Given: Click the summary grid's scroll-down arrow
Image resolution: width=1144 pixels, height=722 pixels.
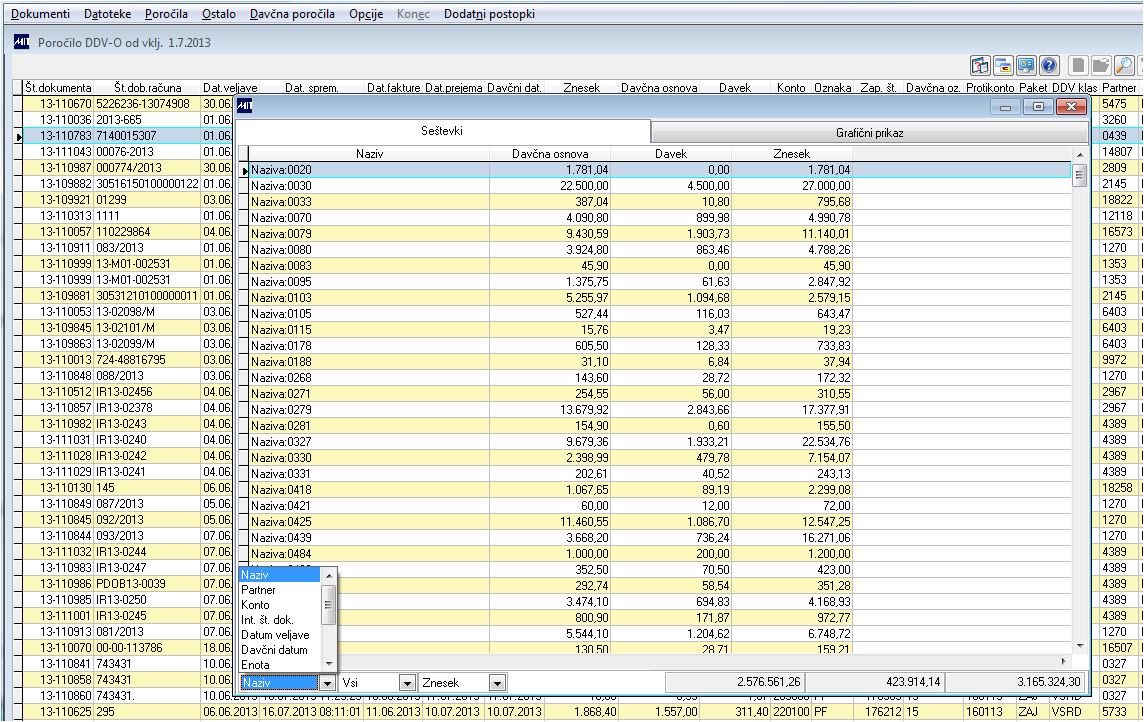Looking at the screenshot, I should pyautogui.click(x=1080, y=645).
